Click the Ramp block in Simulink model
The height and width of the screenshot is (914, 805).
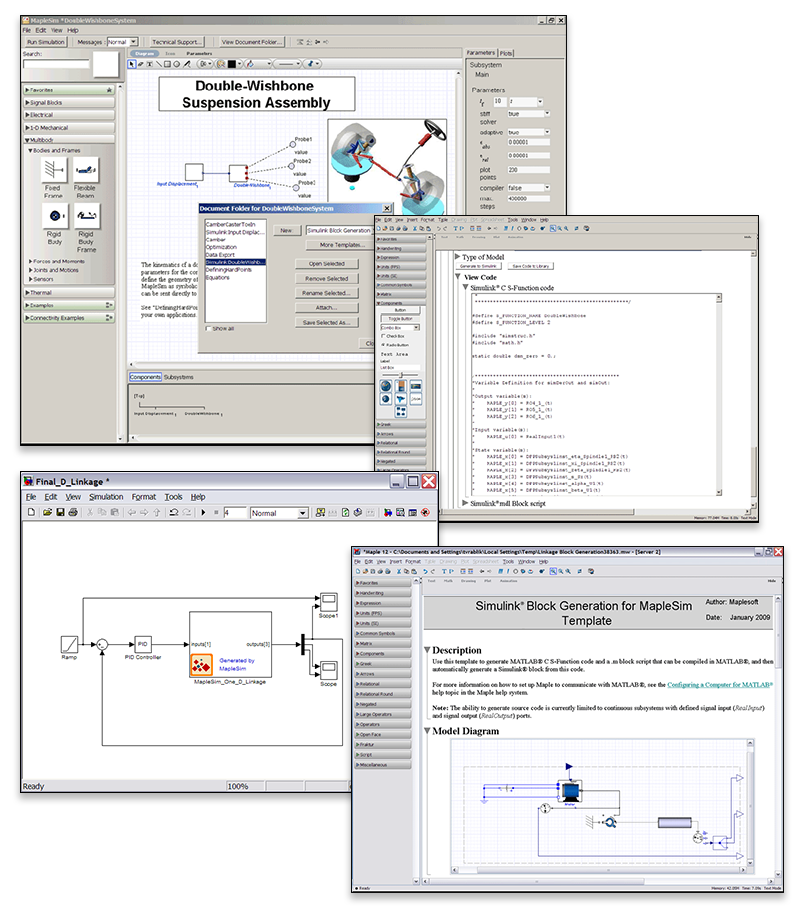(69, 644)
